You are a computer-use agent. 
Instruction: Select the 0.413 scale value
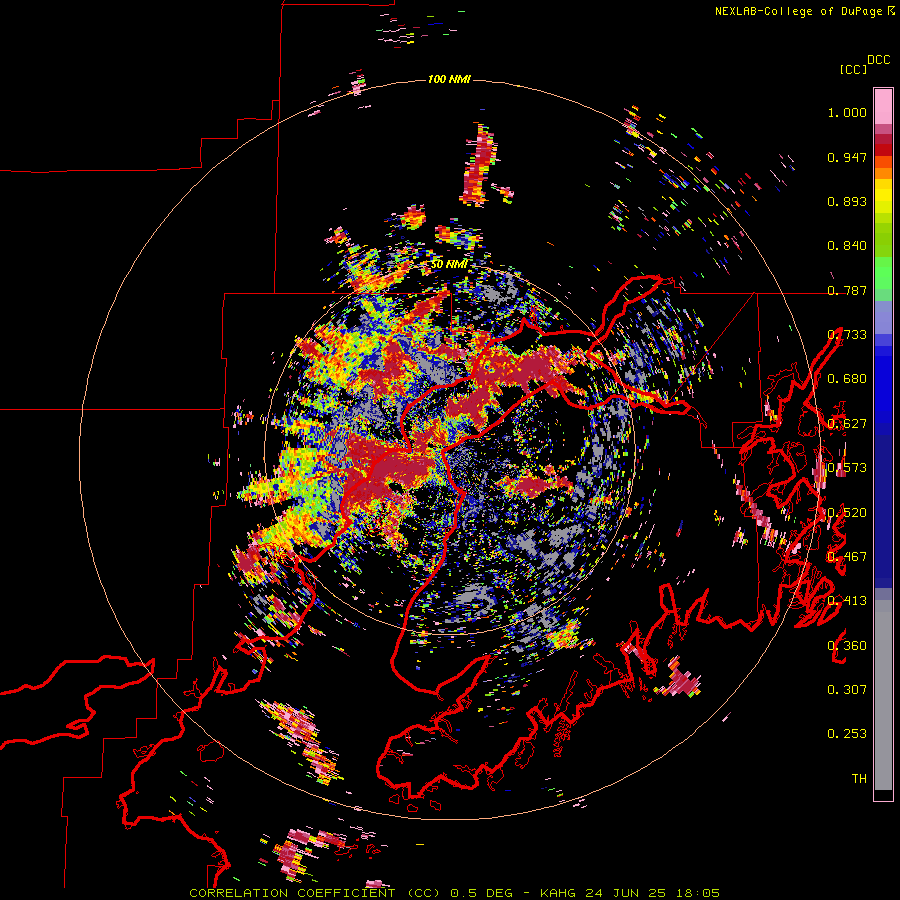[847, 601]
